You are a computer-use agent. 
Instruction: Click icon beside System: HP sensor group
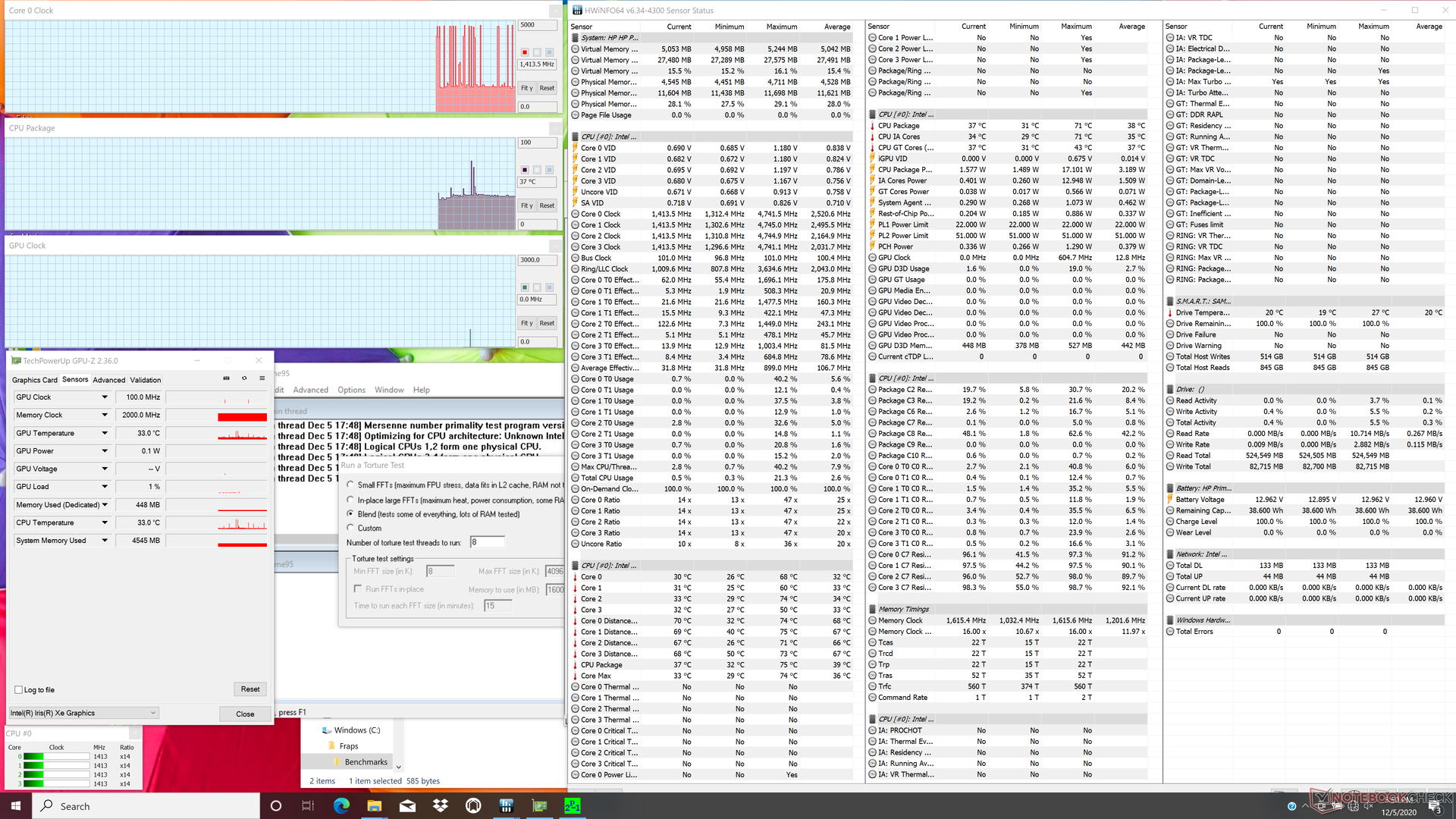(575, 37)
